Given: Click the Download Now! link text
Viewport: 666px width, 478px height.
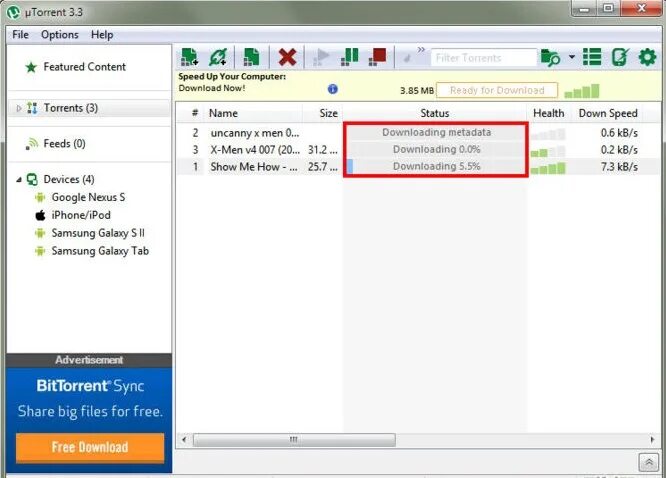Looking at the screenshot, I should tap(212, 88).
